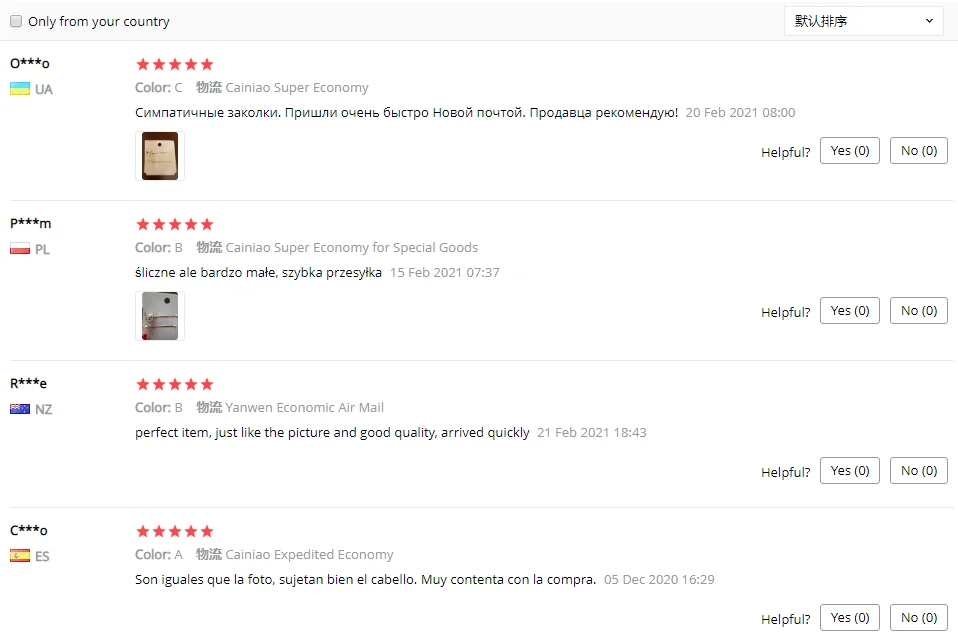Click the Cainiao Expedited Economy shipping label

(x=309, y=555)
